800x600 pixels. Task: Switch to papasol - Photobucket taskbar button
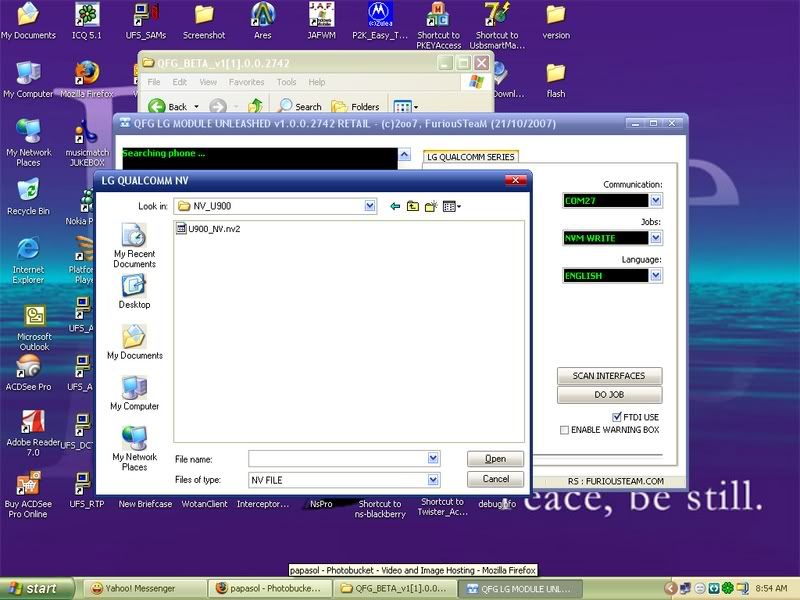(x=269, y=589)
